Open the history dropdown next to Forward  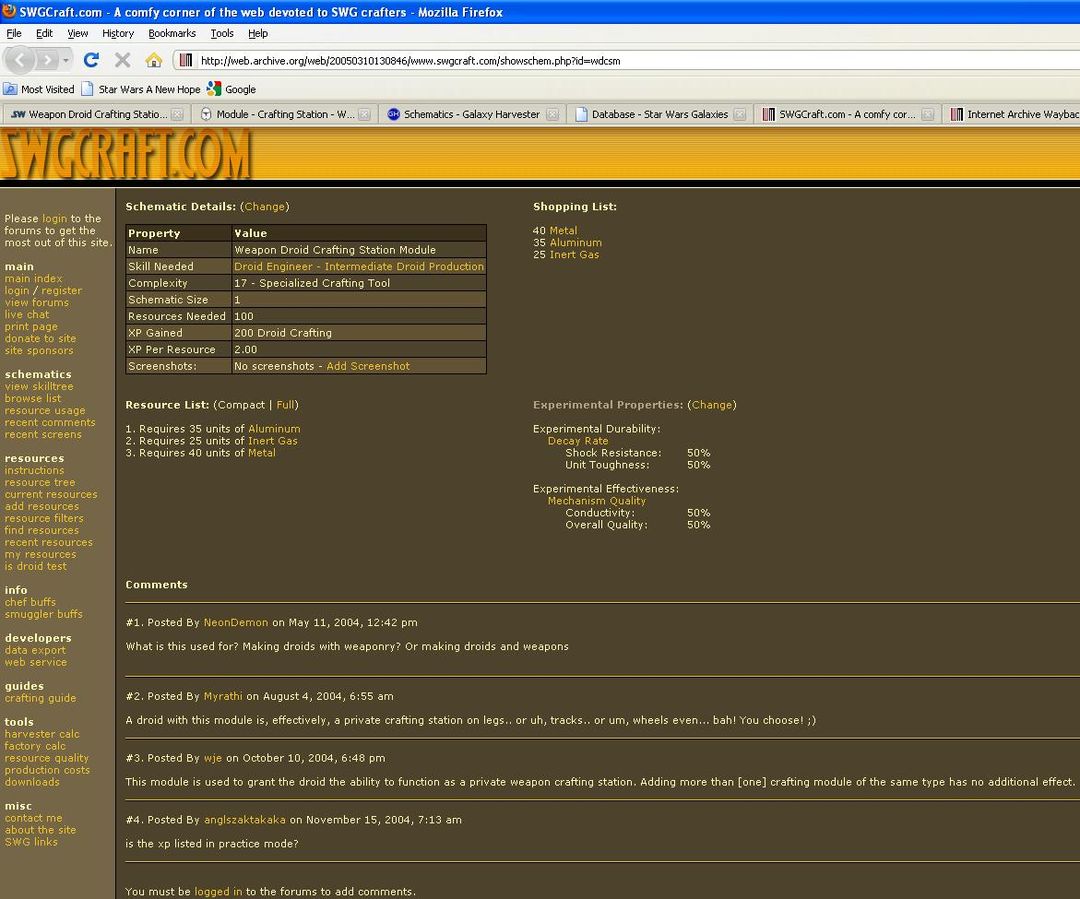pos(66,60)
